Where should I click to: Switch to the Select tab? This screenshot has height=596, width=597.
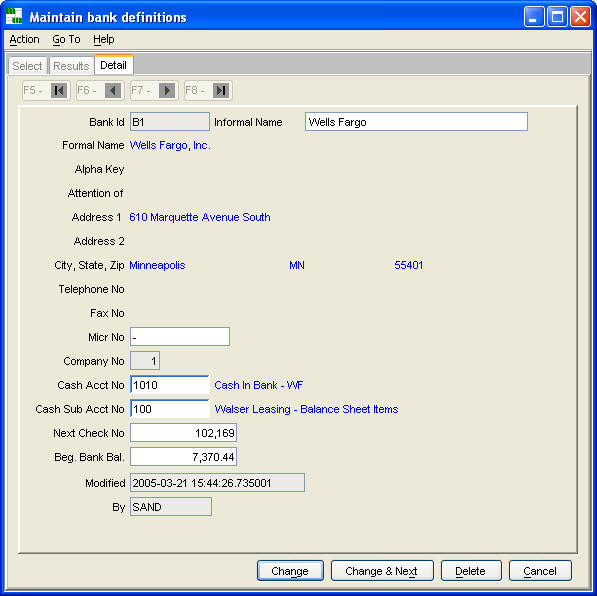point(27,66)
